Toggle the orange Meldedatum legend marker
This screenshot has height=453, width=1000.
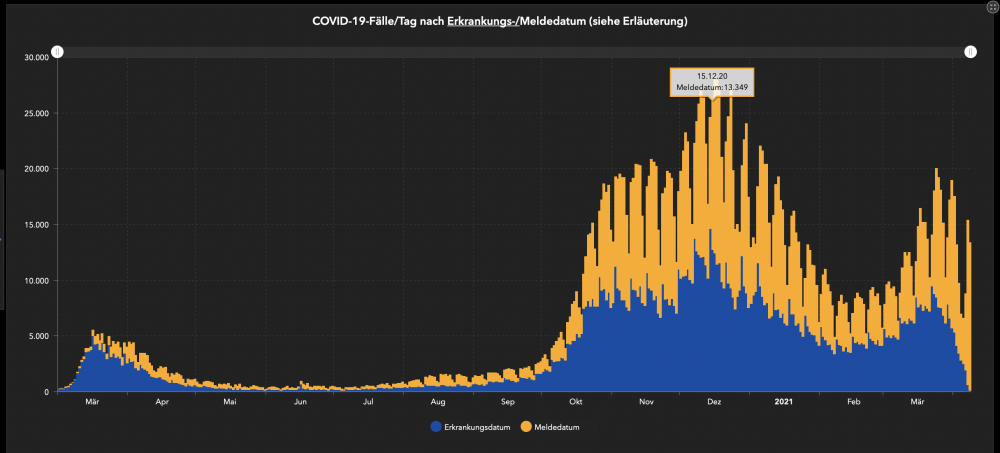pos(527,427)
